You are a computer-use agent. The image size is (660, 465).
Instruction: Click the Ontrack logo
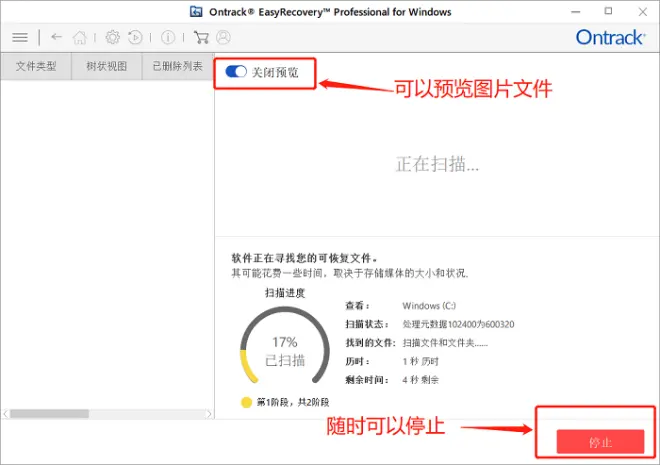[610, 37]
